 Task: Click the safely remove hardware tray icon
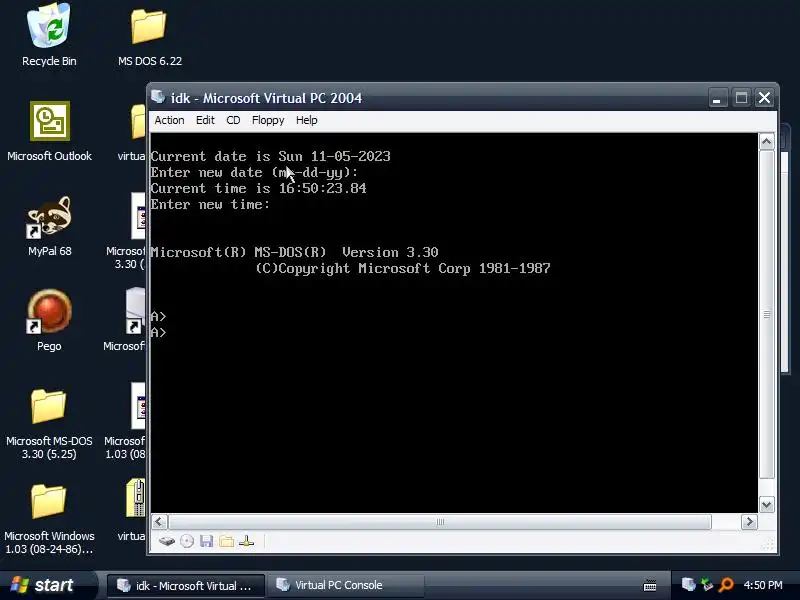(x=707, y=584)
